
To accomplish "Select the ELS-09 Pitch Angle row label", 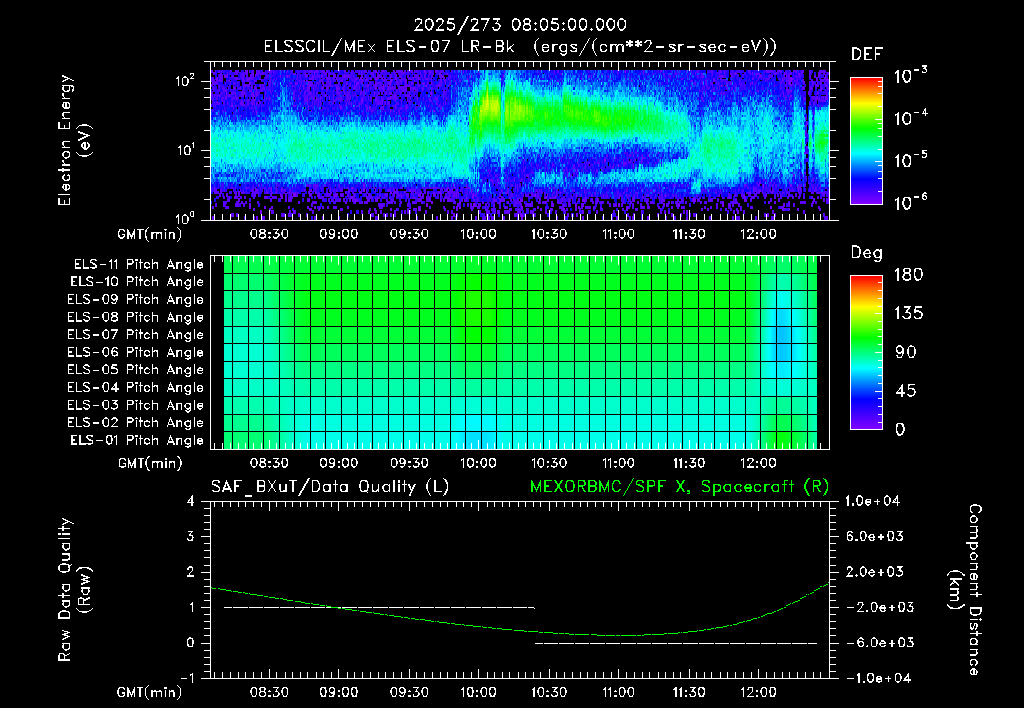I will coord(136,300).
